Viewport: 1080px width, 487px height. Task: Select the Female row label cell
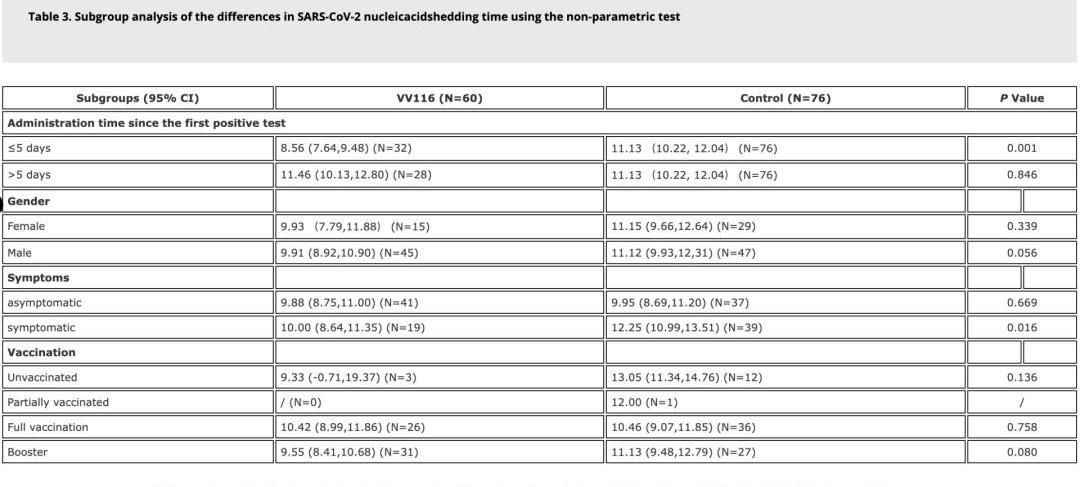coord(26,226)
